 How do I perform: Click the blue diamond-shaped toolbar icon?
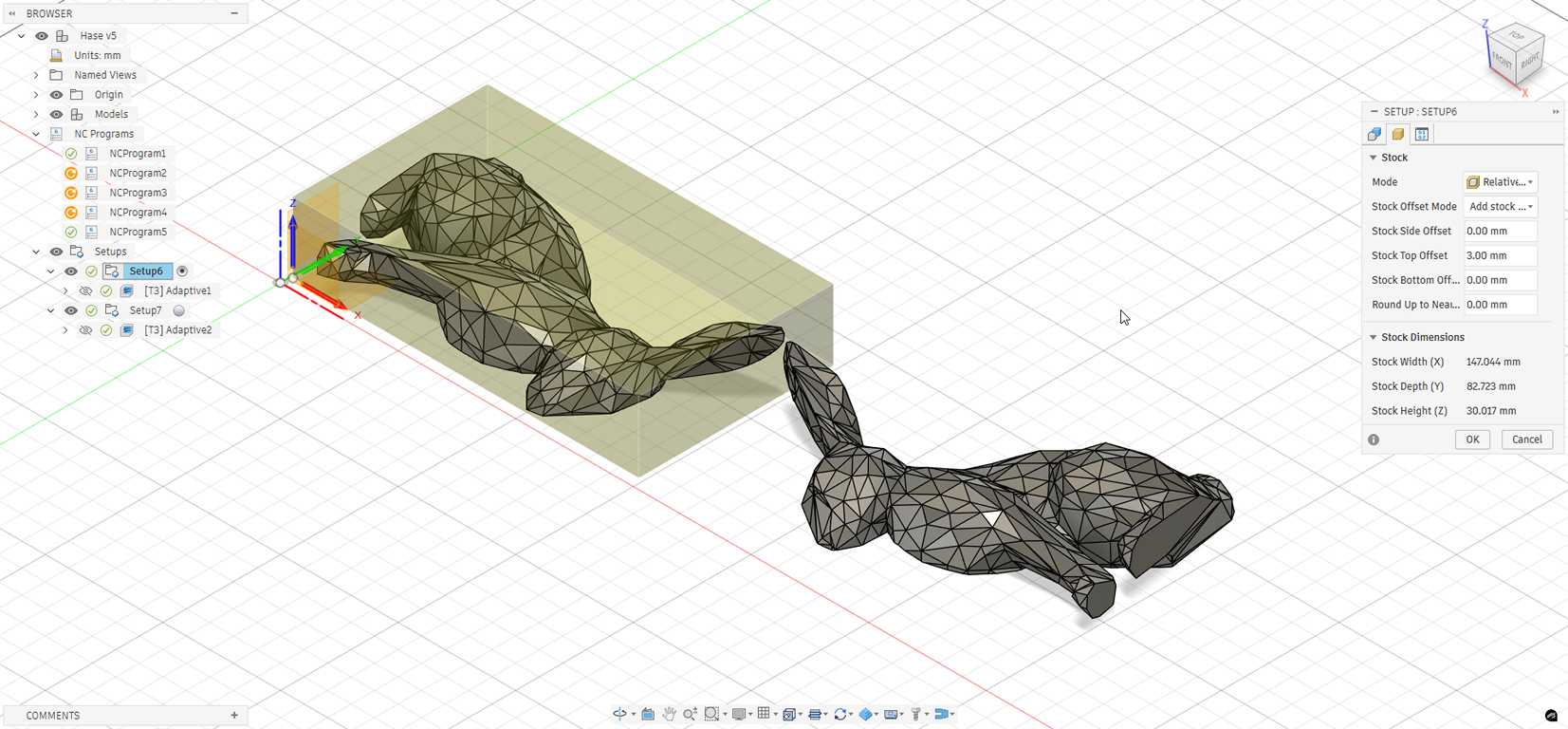(866, 714)
